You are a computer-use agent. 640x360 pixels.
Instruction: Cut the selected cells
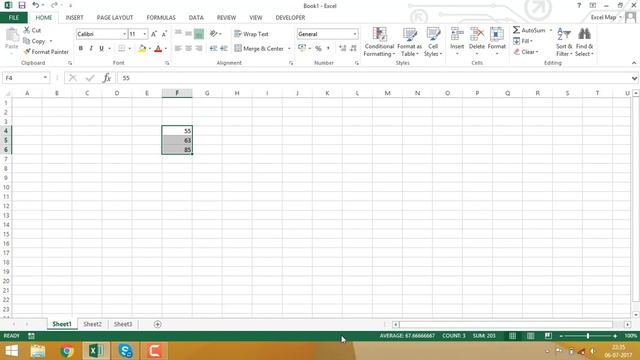32,30
